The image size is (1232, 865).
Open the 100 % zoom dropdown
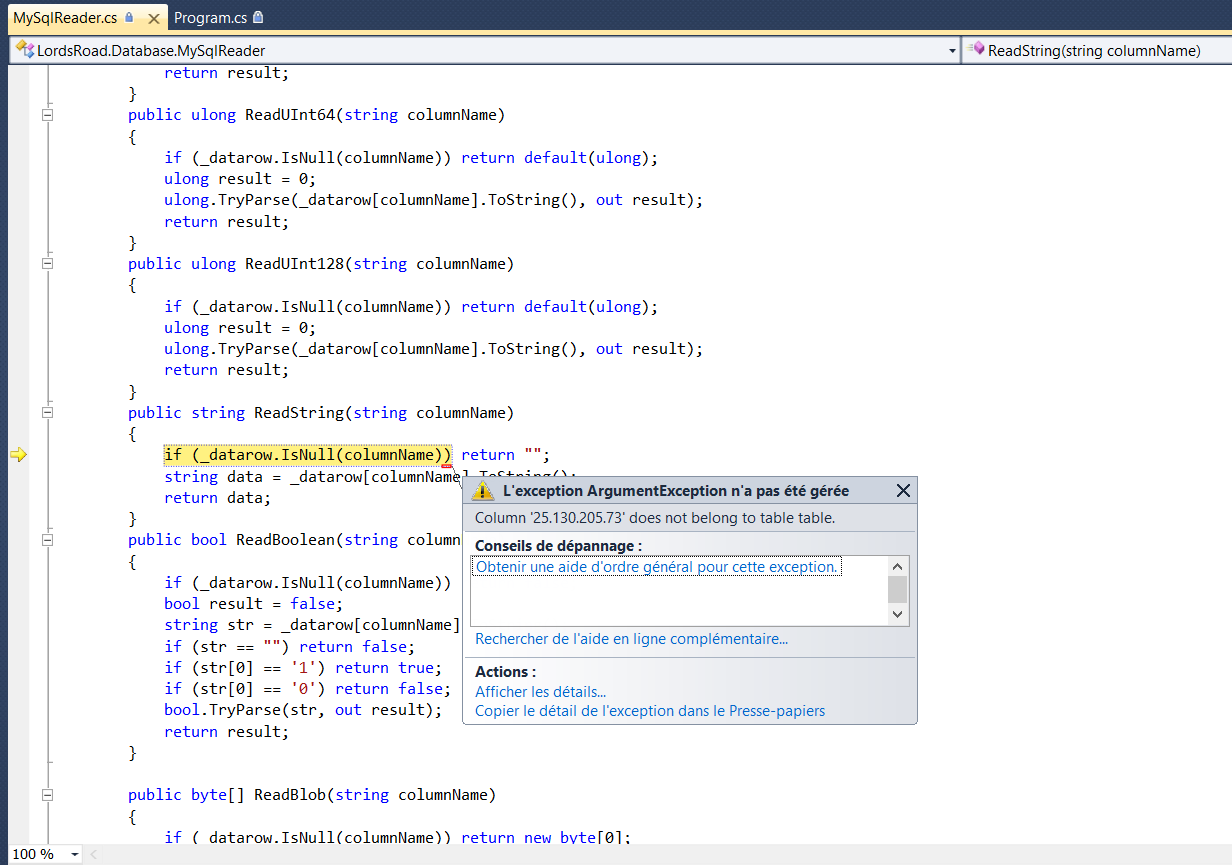[74, 855]
